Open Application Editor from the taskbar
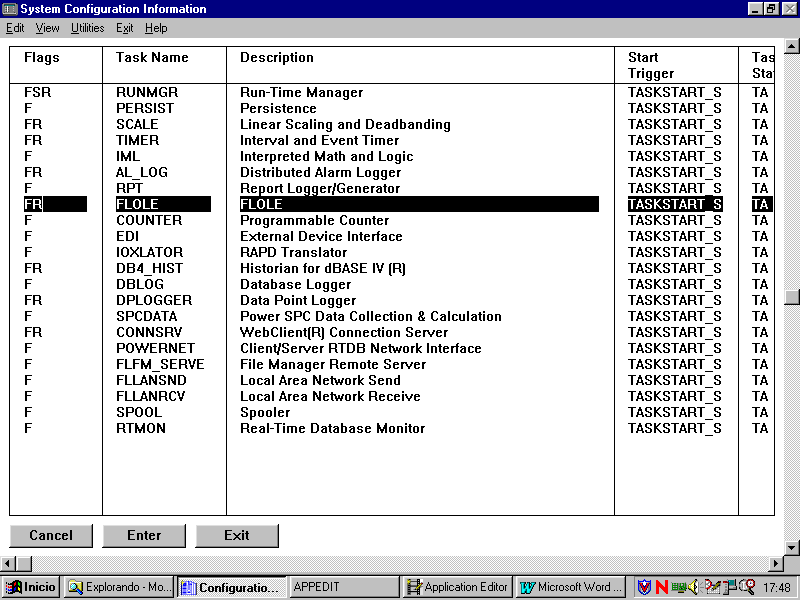This screenshot has height=600, width=800. [x=457, y=587]
